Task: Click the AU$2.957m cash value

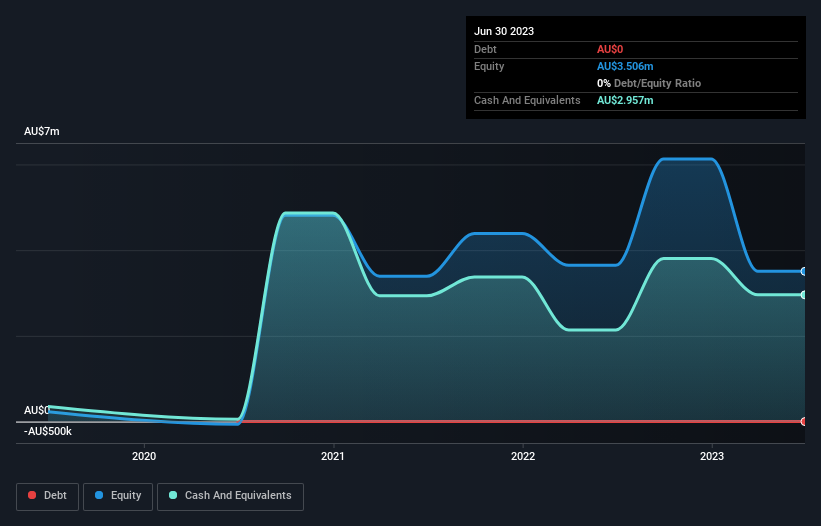Action: [625, 100]
